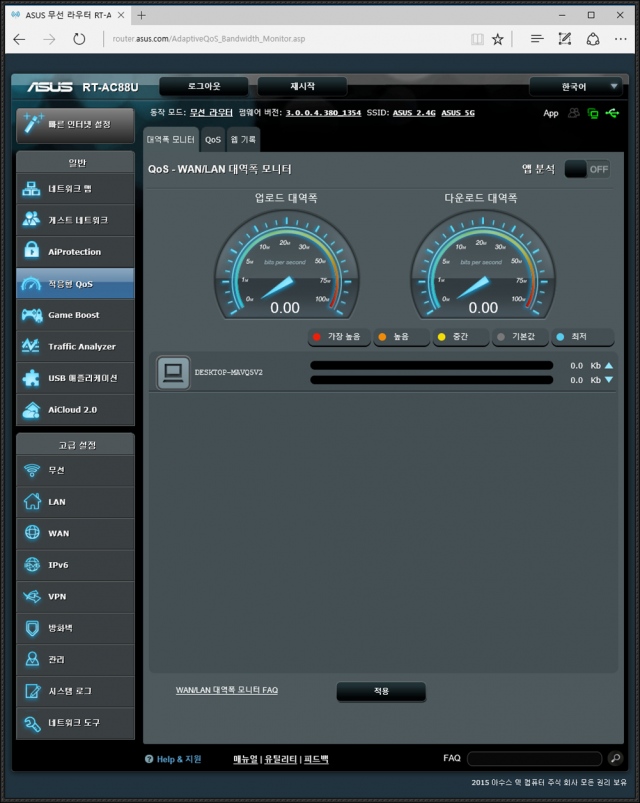This screenshot has width=640, height=803.
Task: Open the 시스템 로그 notepad icon
Action: pos(32,691)
